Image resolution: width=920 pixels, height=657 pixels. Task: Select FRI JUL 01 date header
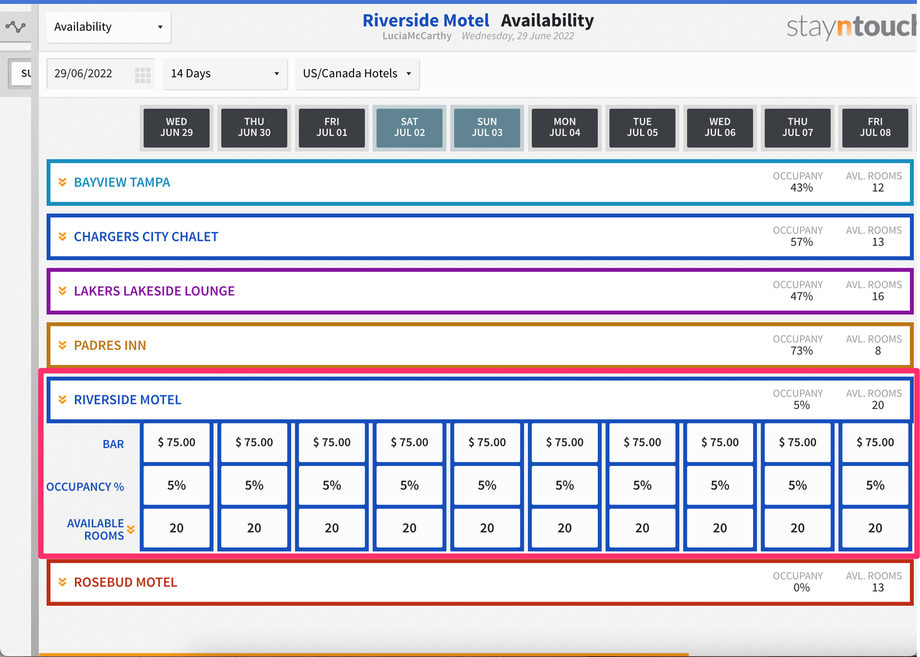click(332, 128)
